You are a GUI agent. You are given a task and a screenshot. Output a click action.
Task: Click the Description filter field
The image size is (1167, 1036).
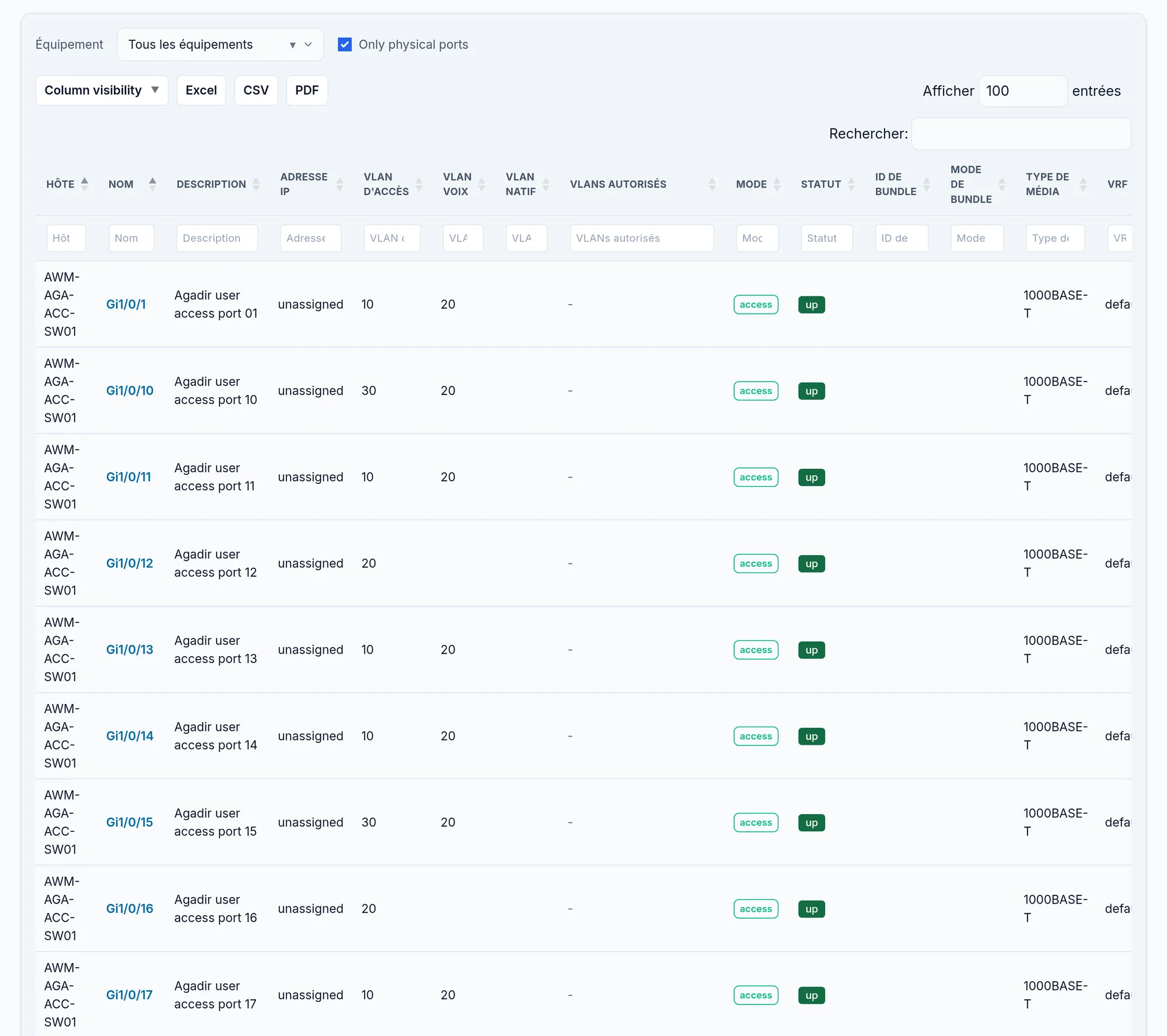click(x=217, y=238)
